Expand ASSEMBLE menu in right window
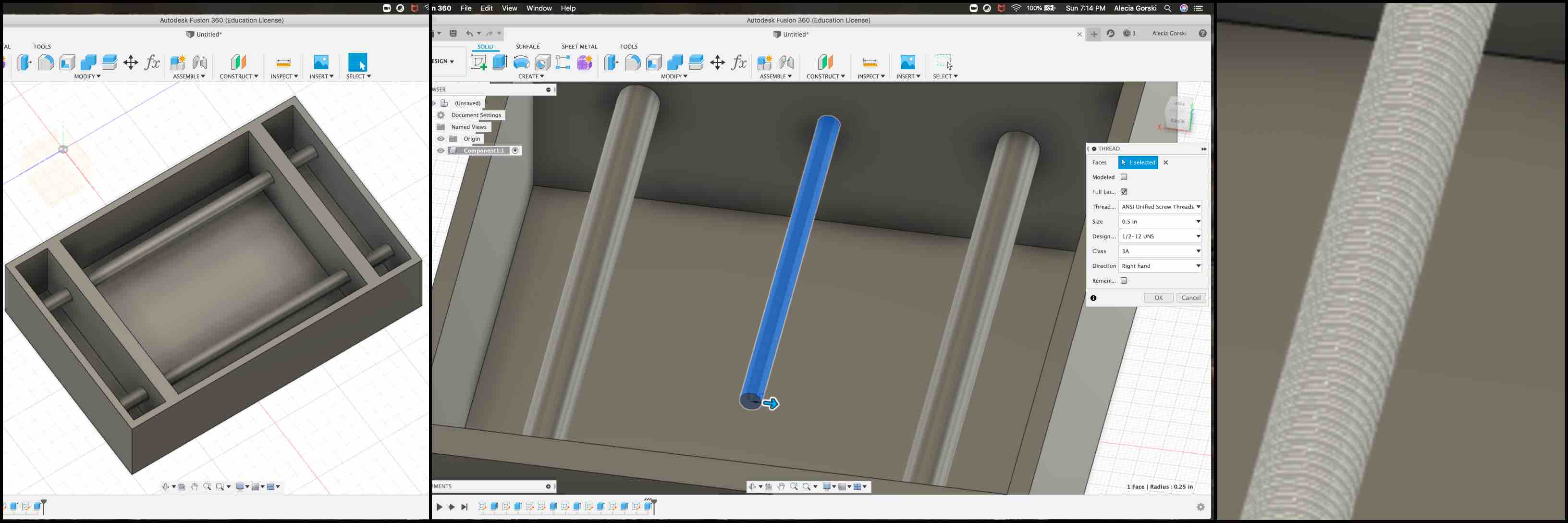Screen dimensions: 1568x523 tap(775, 77)
